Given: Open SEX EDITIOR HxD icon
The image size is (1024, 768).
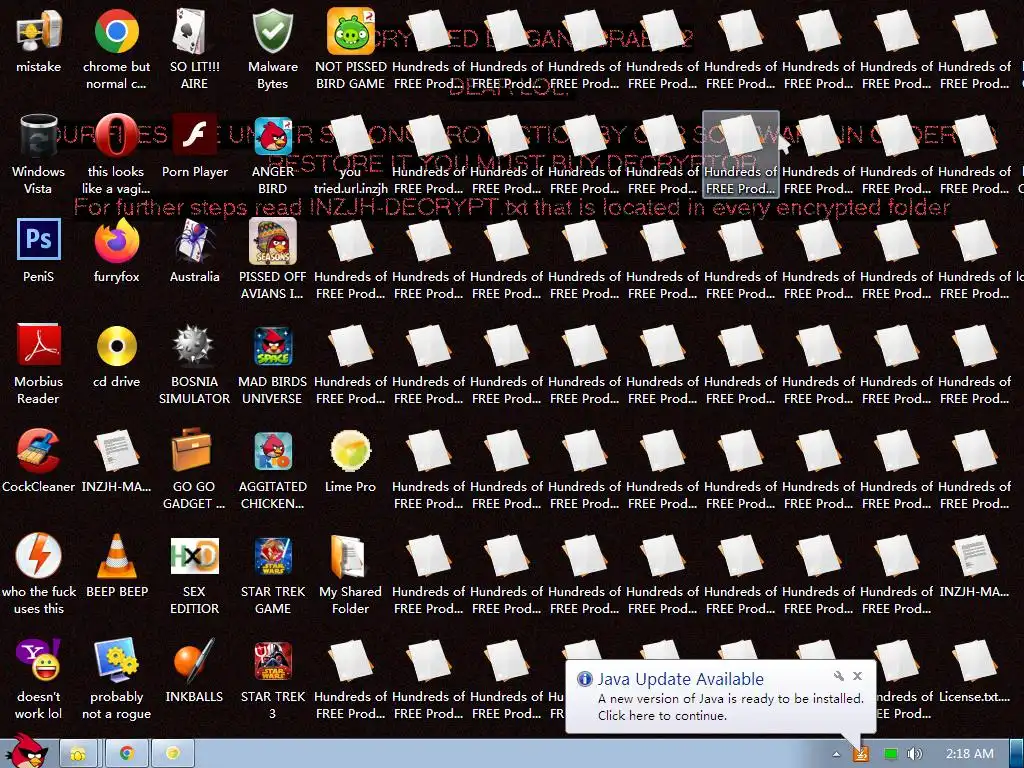Looking at the screenshot, I should pyautogui.click(x=195, y=556).
